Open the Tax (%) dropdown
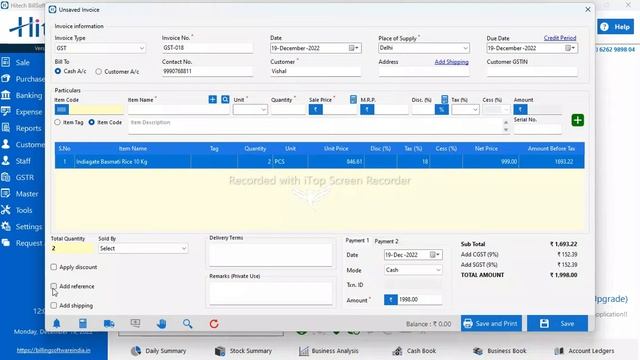This screenshot has height=360, width=640. point(475,109)
